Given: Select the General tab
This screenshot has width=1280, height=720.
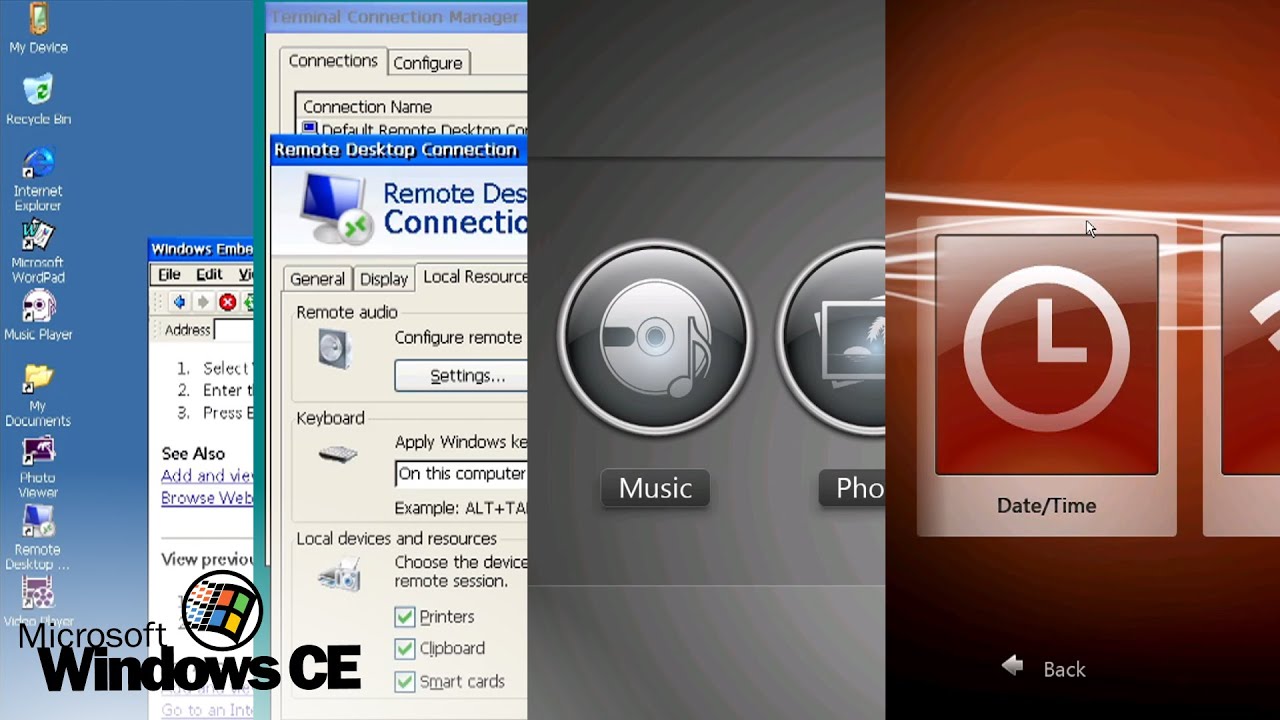Looking at the screenshot, I should (x=317, y=279).
